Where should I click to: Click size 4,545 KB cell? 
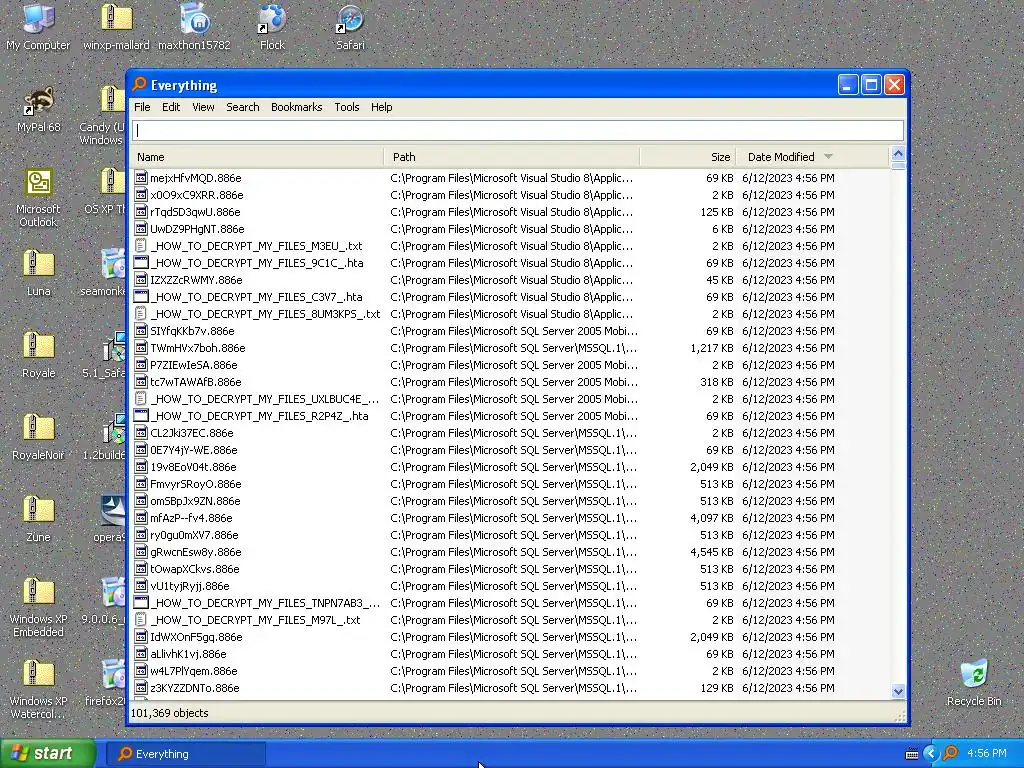click(x=712, y=552)
